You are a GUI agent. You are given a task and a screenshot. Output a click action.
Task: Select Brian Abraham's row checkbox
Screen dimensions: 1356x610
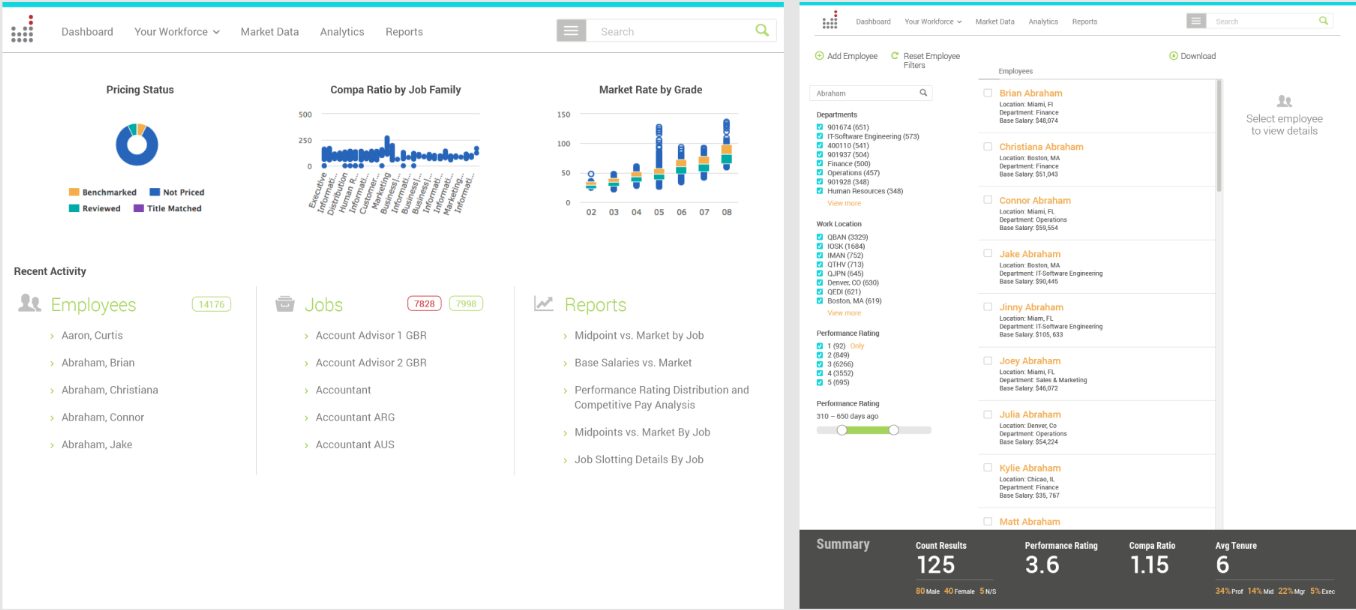tap(988, 93)
